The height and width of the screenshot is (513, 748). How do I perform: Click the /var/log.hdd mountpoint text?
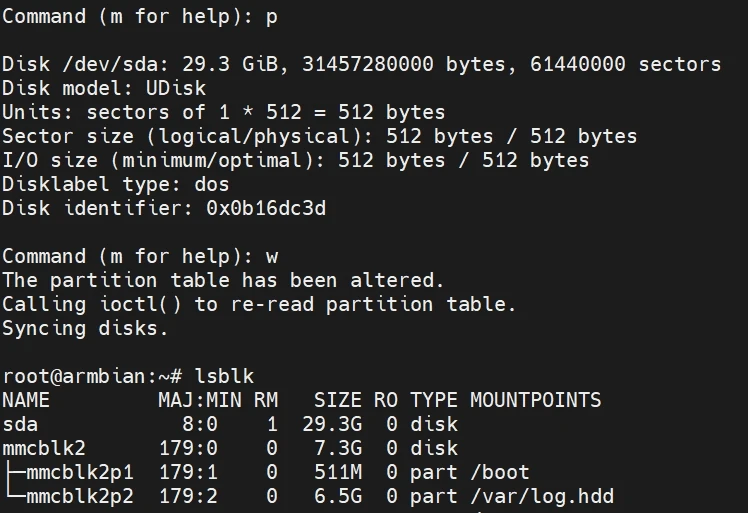click(x=541, y=496)
